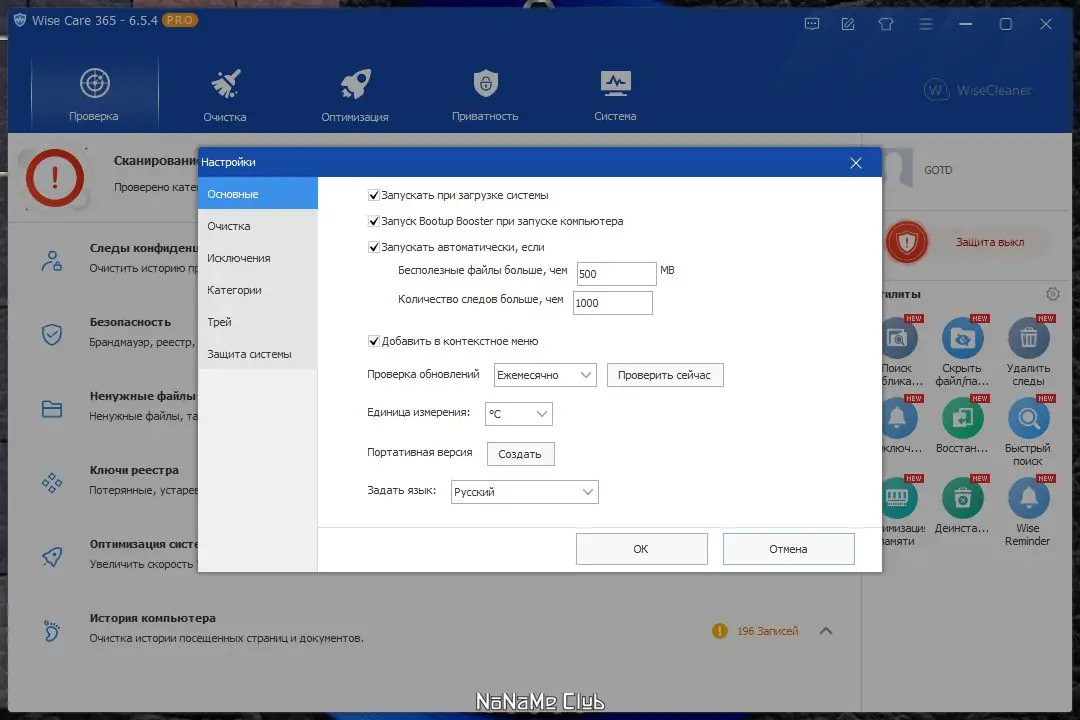Click the Проверить сейчас button
Image resolution: width=1080 pixels, height=720 pixels.
point(665,374)
